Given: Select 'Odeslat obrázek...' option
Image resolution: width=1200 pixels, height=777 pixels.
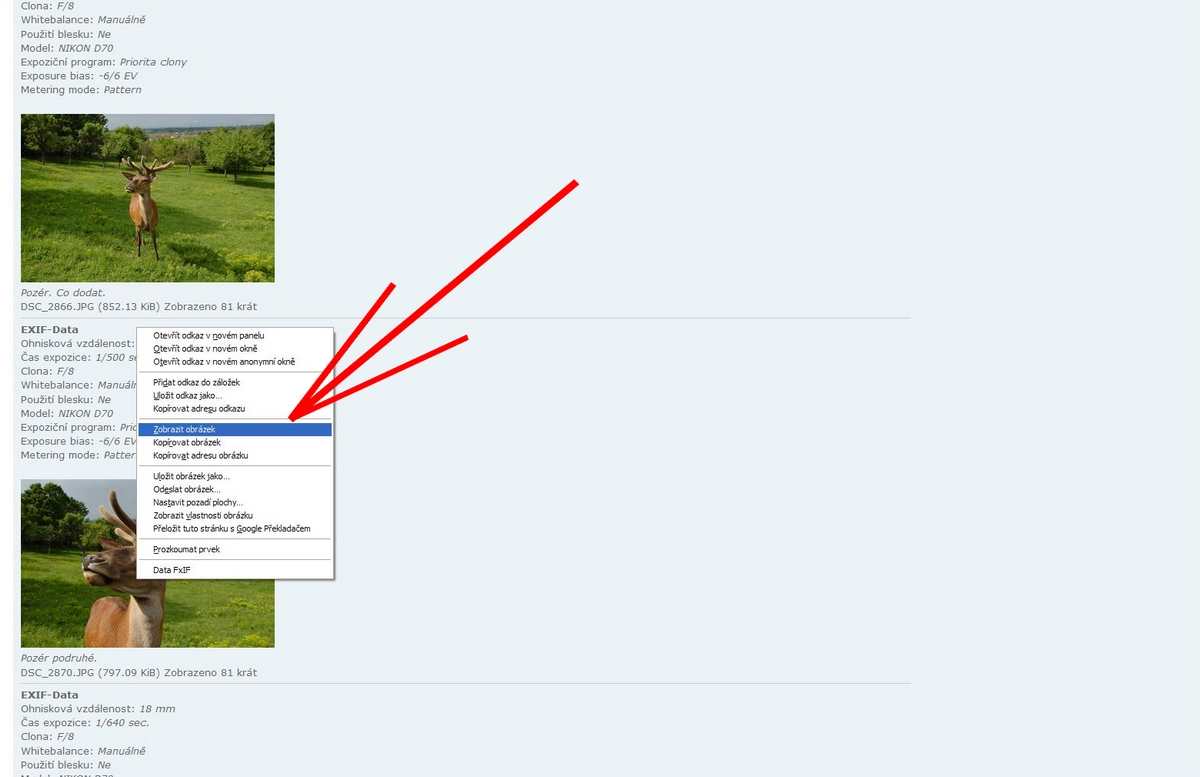Looking at the screenshot, I should tap(186, 489).
